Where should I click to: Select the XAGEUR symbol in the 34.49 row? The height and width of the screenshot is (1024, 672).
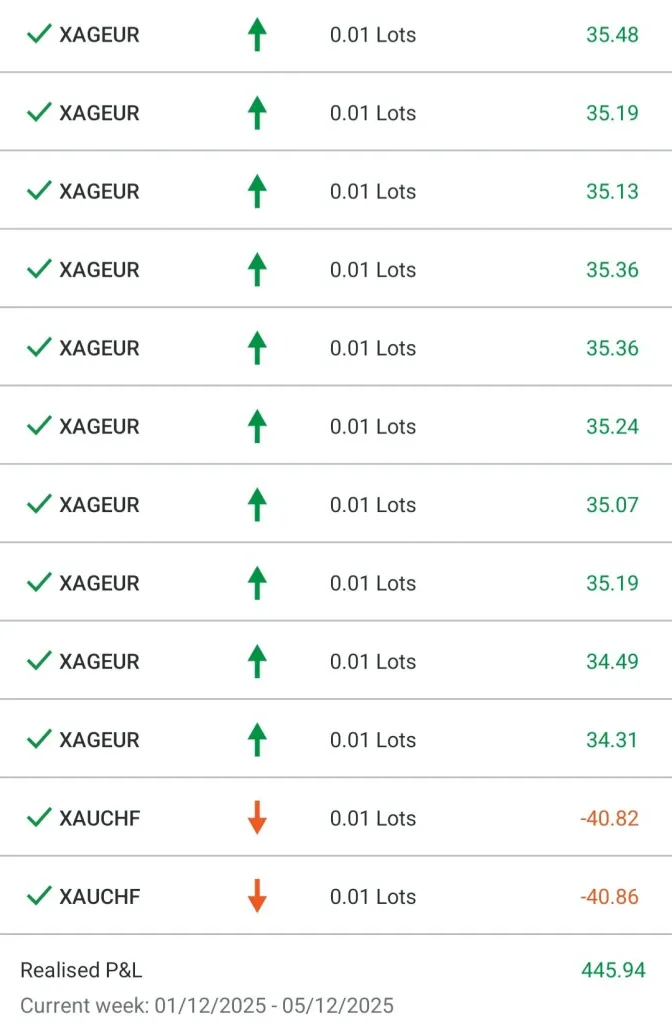pos(99,661)
